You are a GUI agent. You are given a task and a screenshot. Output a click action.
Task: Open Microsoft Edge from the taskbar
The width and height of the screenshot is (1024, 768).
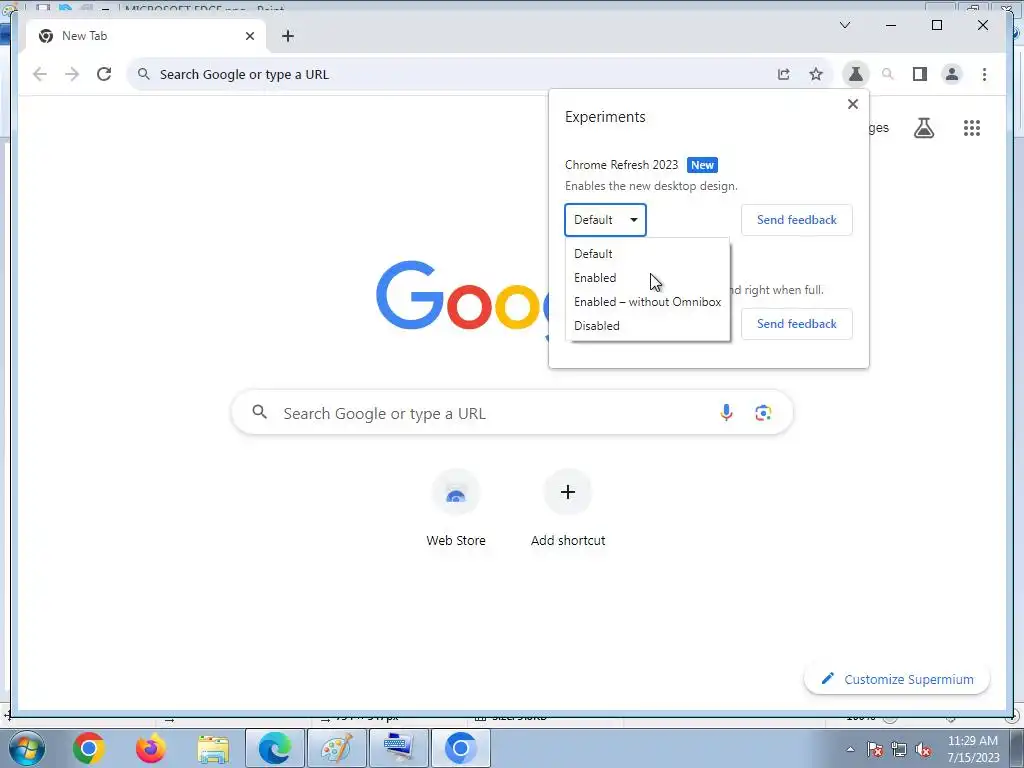[275, 748]
